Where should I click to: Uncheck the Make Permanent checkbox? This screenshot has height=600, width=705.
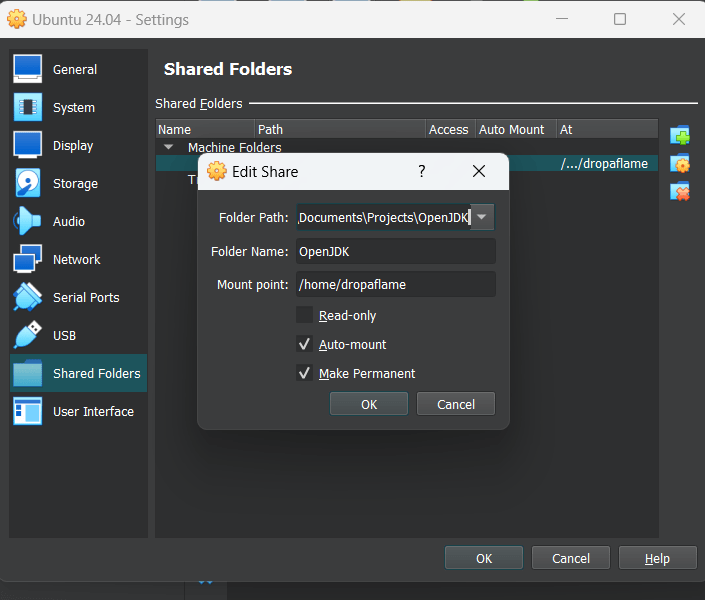(304, 373)
